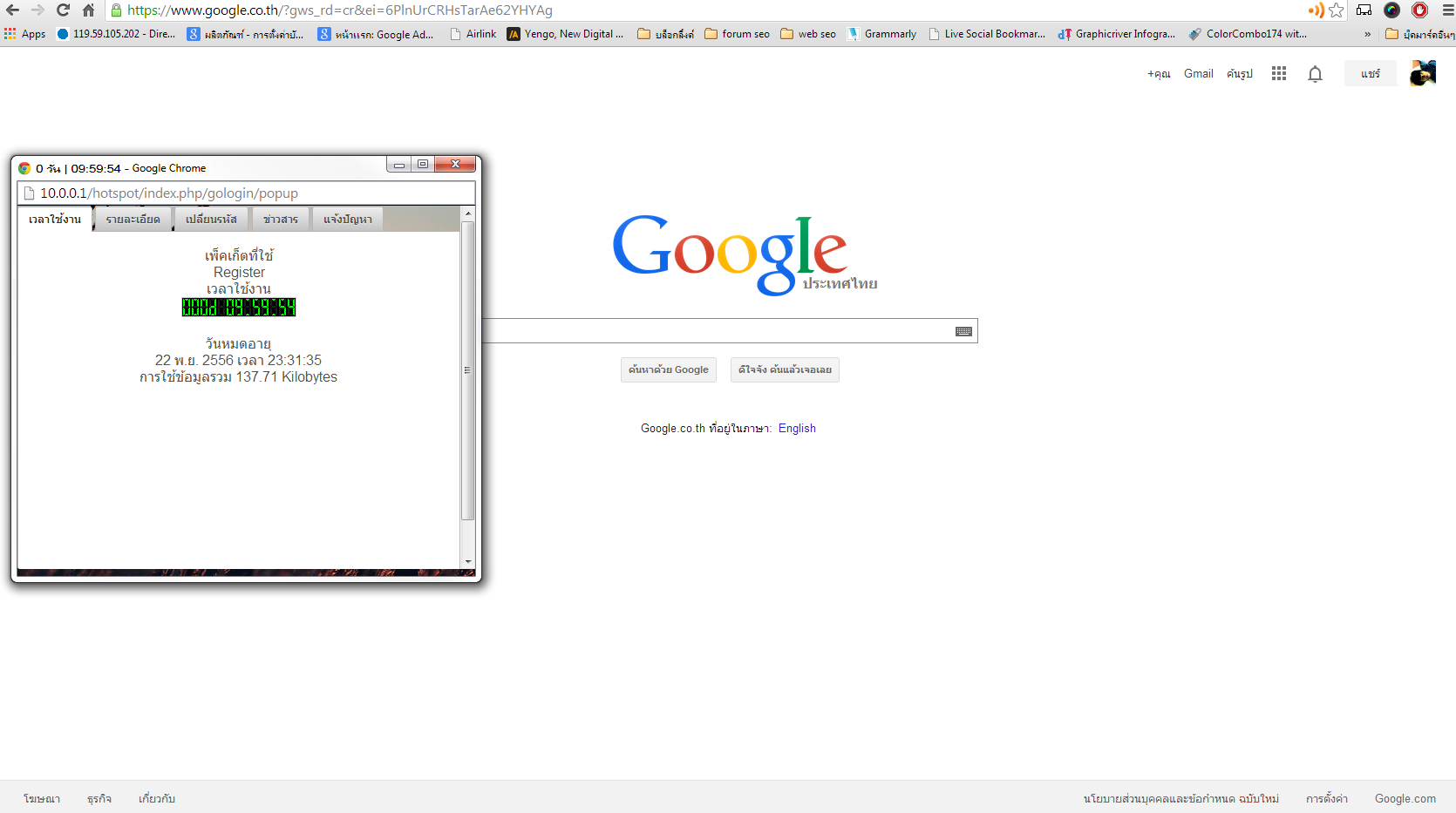
Task: Click the main Chrome address bar URL
Action: [340, 10]
